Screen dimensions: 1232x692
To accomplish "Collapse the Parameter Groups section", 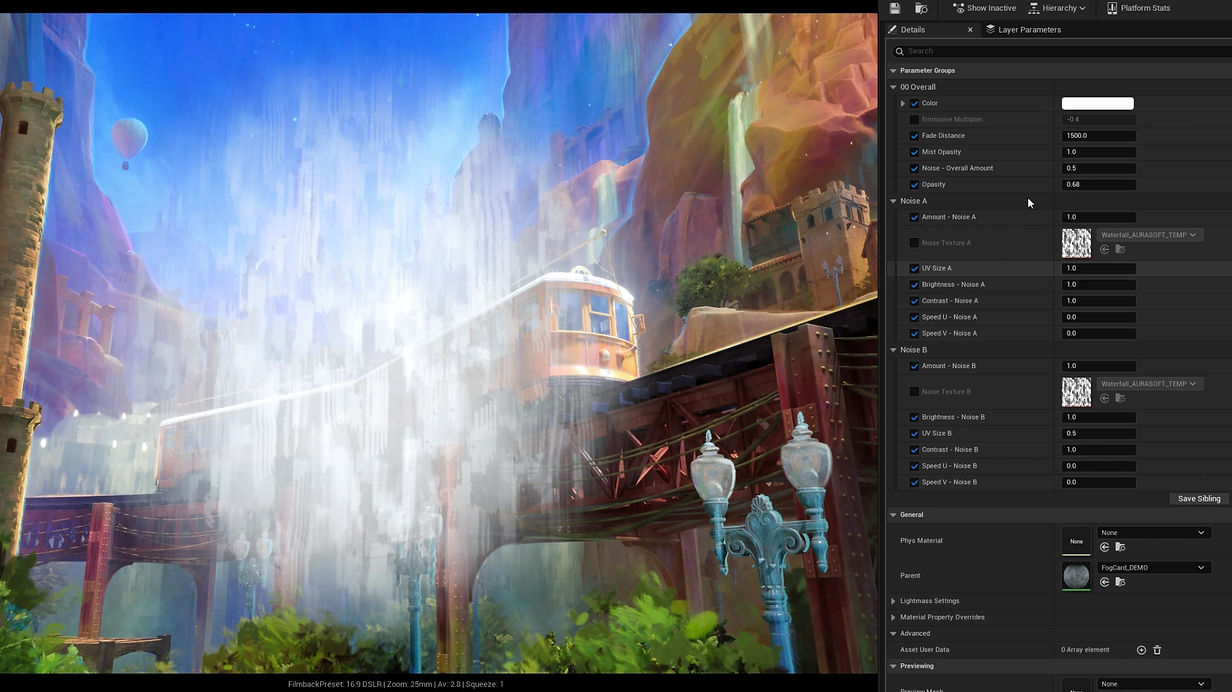I will 894,71.
